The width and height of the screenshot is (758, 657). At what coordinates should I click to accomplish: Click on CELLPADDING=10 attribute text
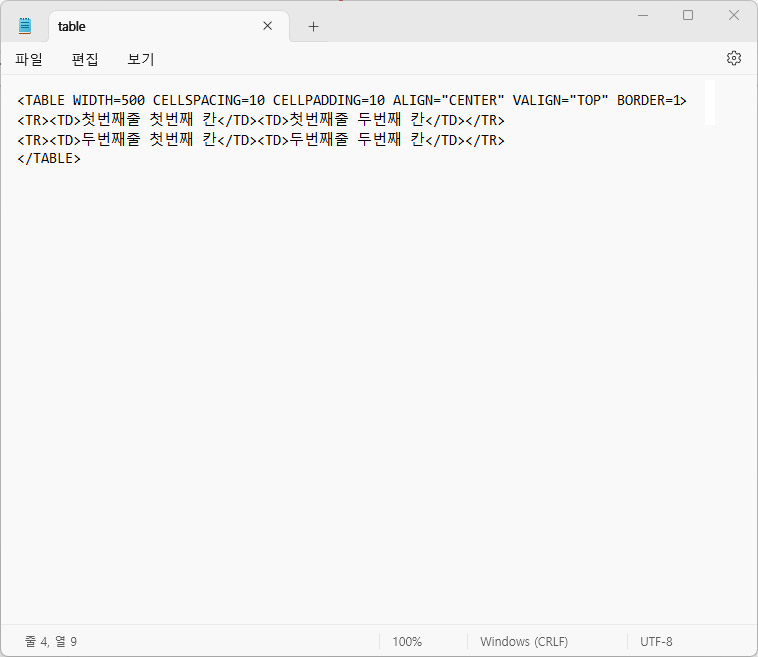click(x=329, y=101)
